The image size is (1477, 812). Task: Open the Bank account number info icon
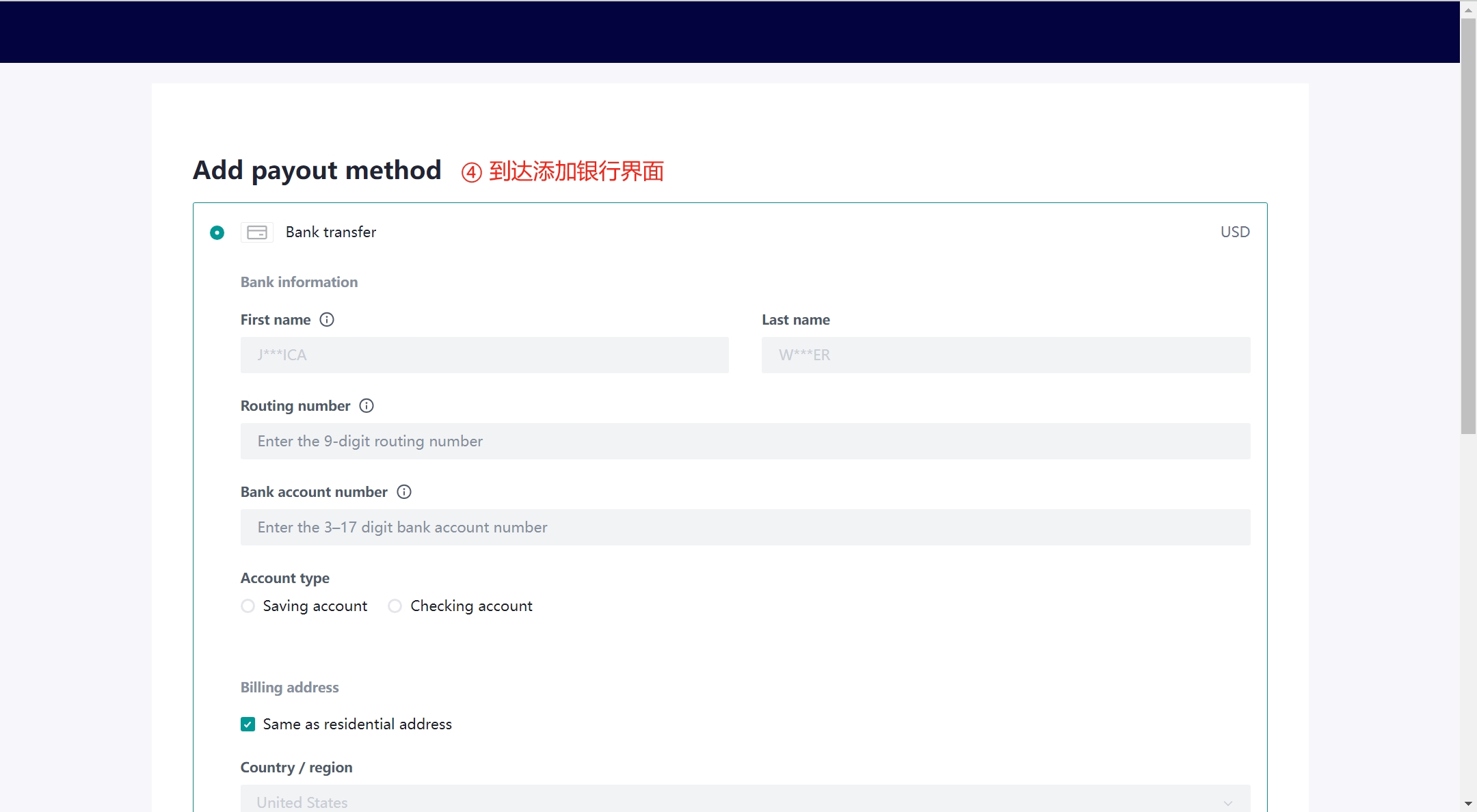[404, 491]
